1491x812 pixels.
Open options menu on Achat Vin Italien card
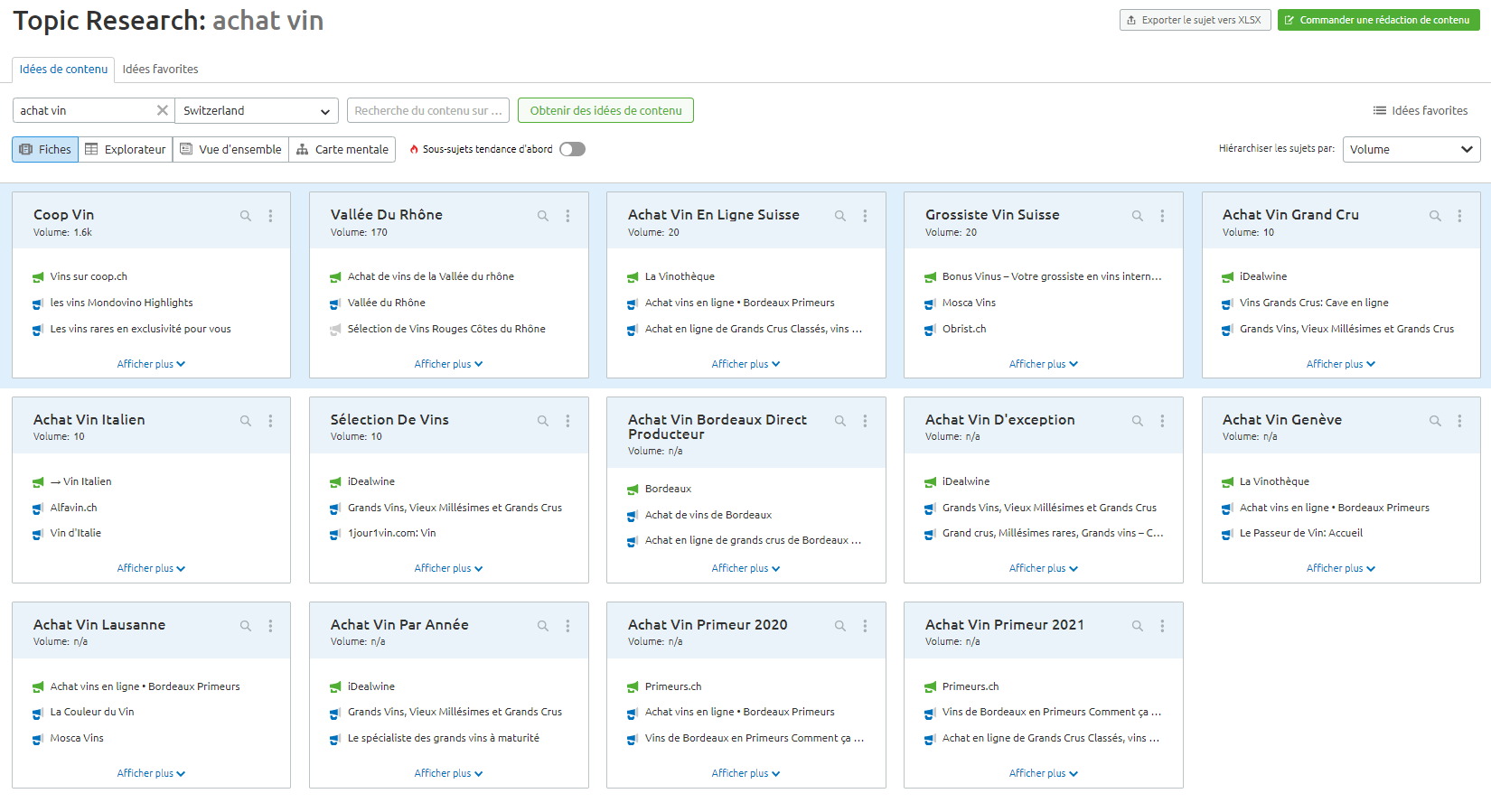click(x=270, y=421)
